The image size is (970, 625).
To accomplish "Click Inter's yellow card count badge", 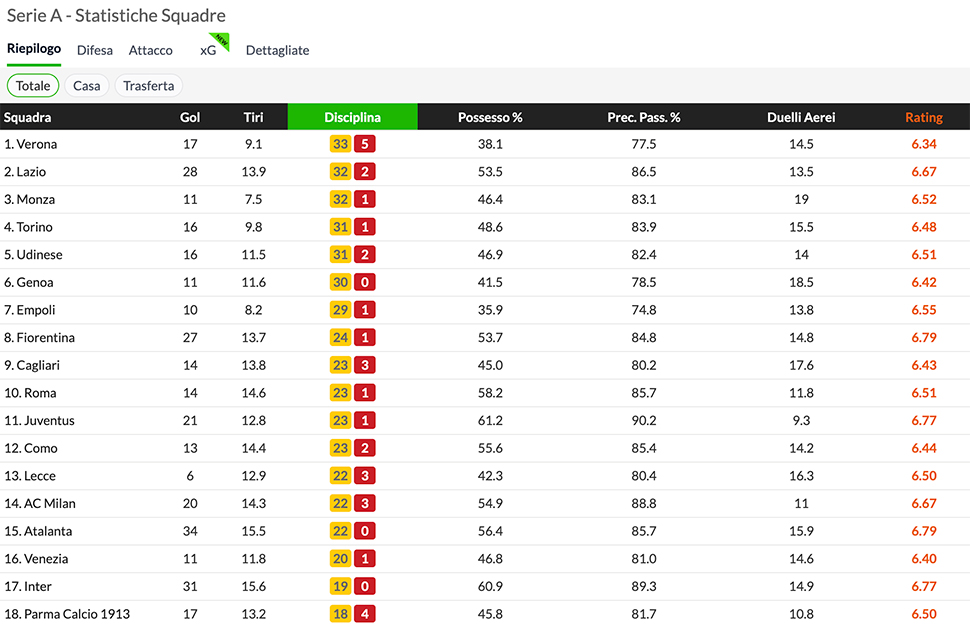I will click(341, 586).
